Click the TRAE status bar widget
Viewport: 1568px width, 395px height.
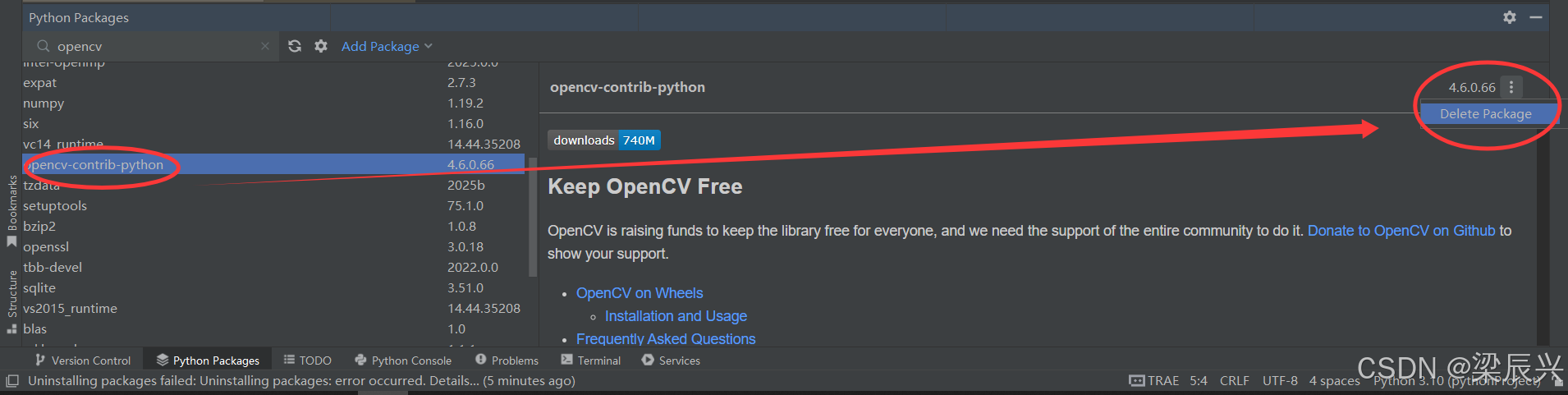coord(1153,381)
